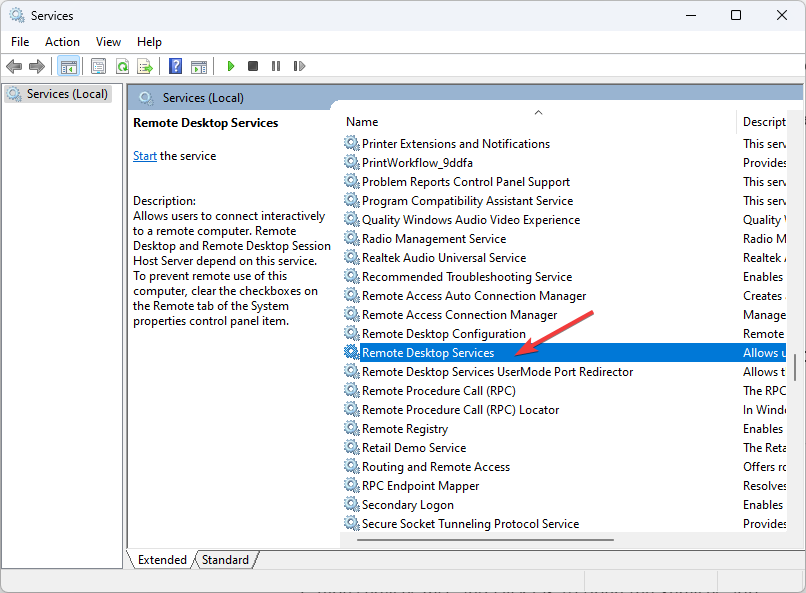Click gear icon beside Radio Management Service

click(x=352, y=238)
